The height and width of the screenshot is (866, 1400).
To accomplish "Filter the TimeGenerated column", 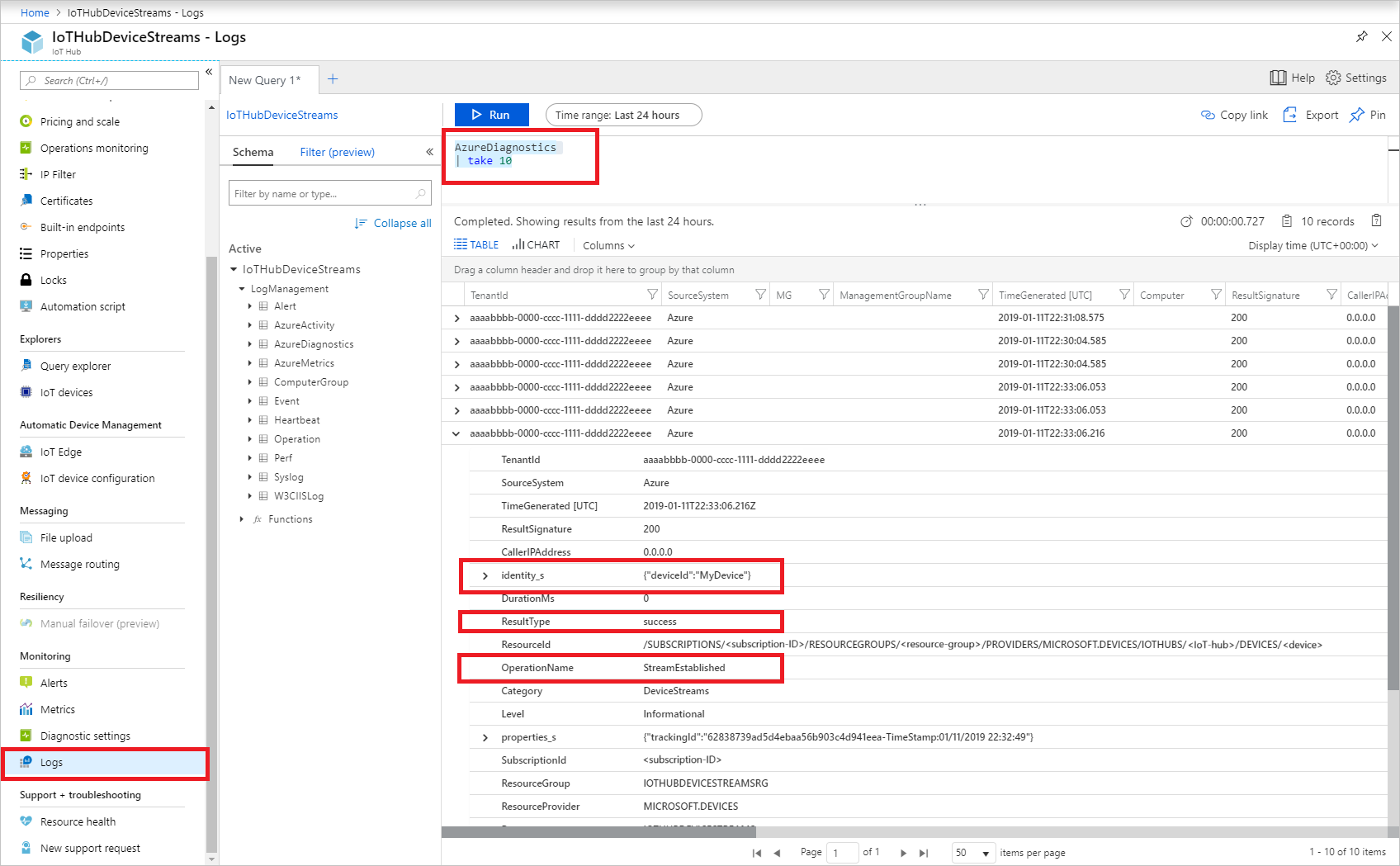I will pos(1124,294).
